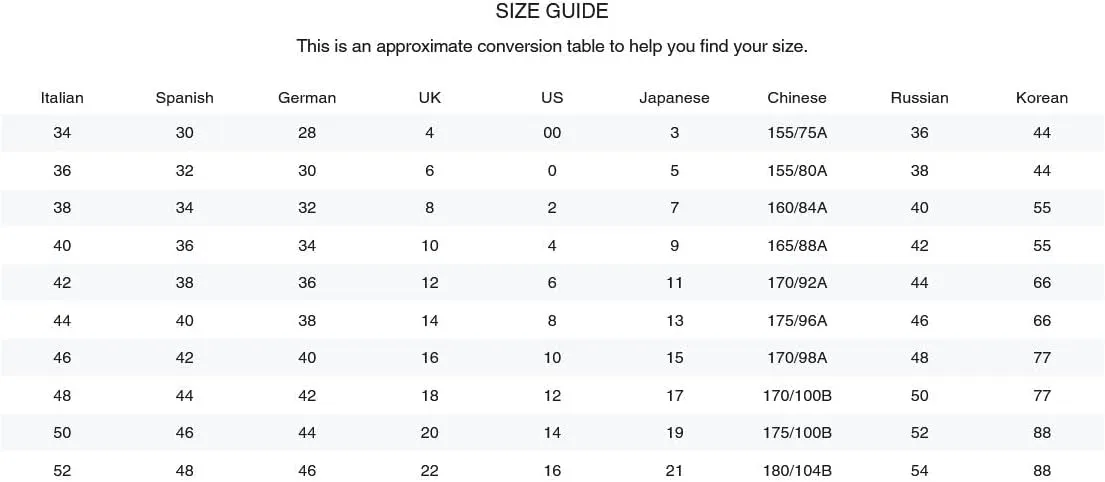Viewport: 1105px width, 482px height.
Task: Click Chinese size 155/75A cell
Action: (797, 132)
